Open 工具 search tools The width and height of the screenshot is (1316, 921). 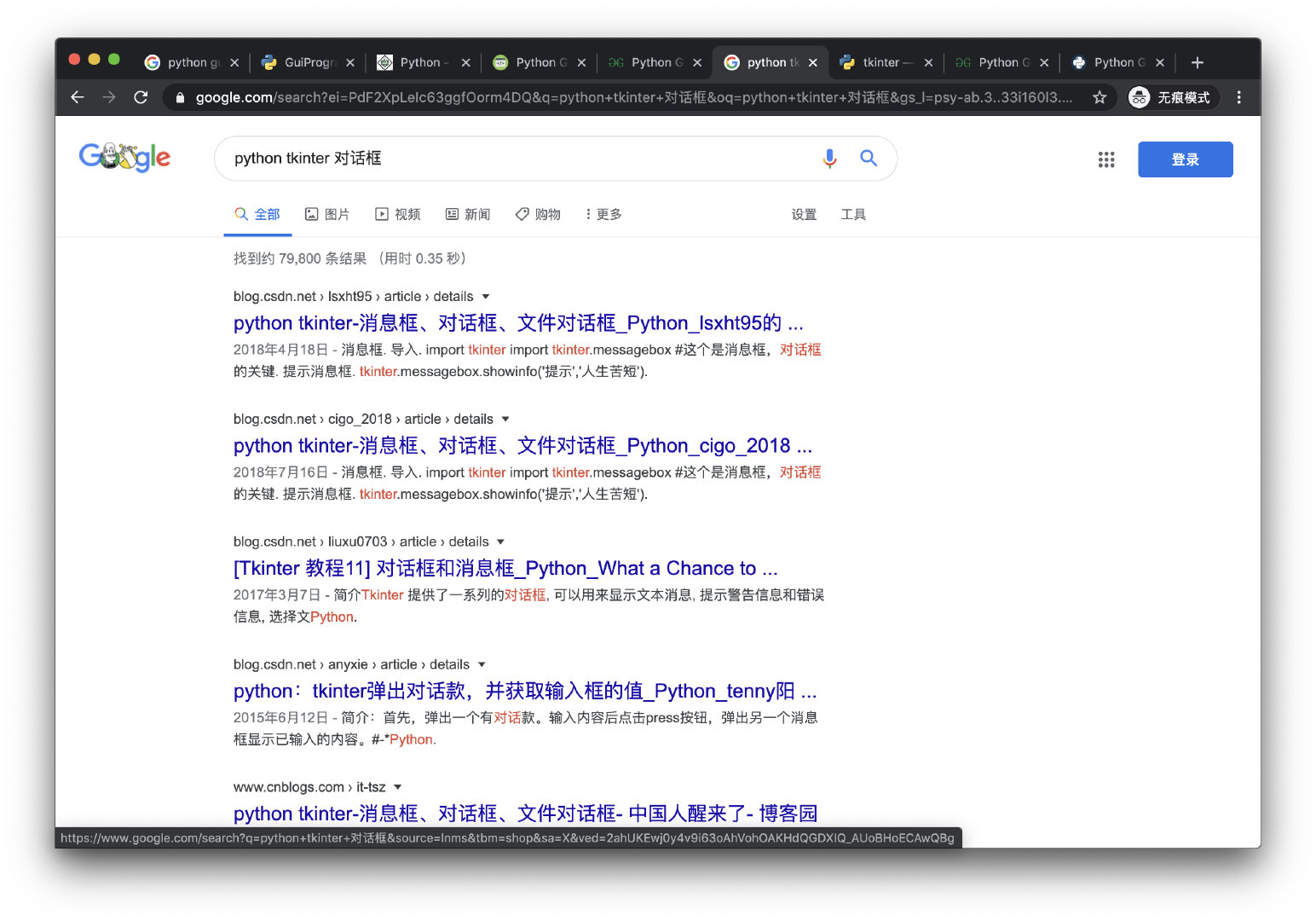[x=853, y=215]
